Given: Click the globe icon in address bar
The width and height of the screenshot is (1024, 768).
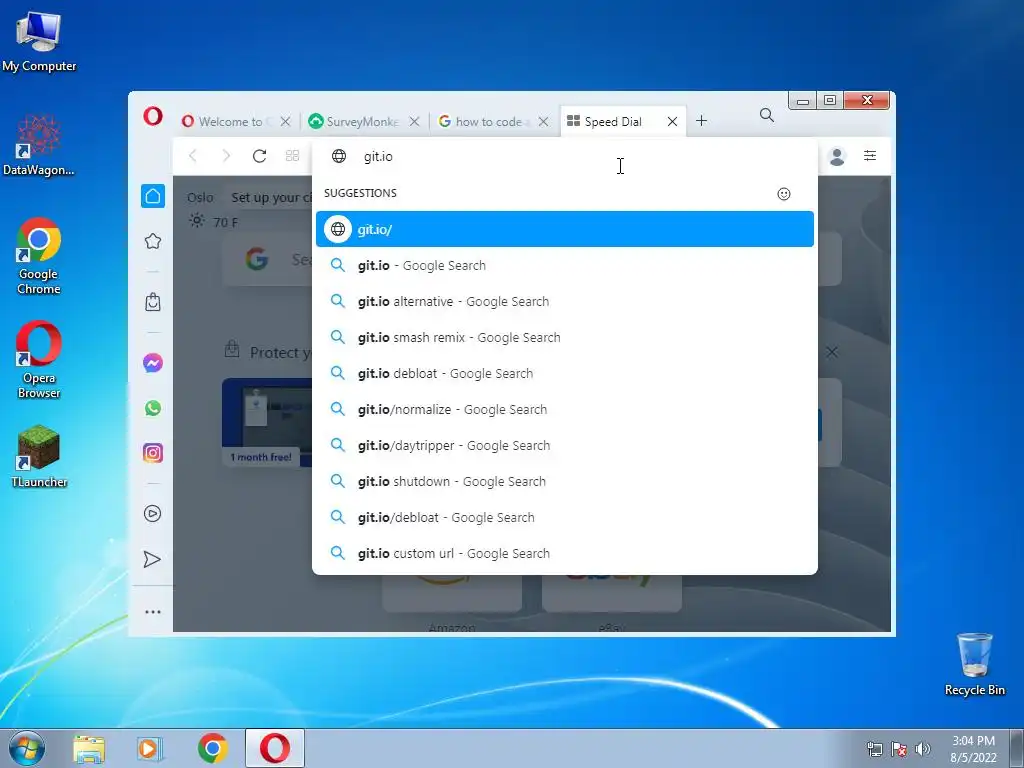Looking at the screenshot, I should coord(339,156).
